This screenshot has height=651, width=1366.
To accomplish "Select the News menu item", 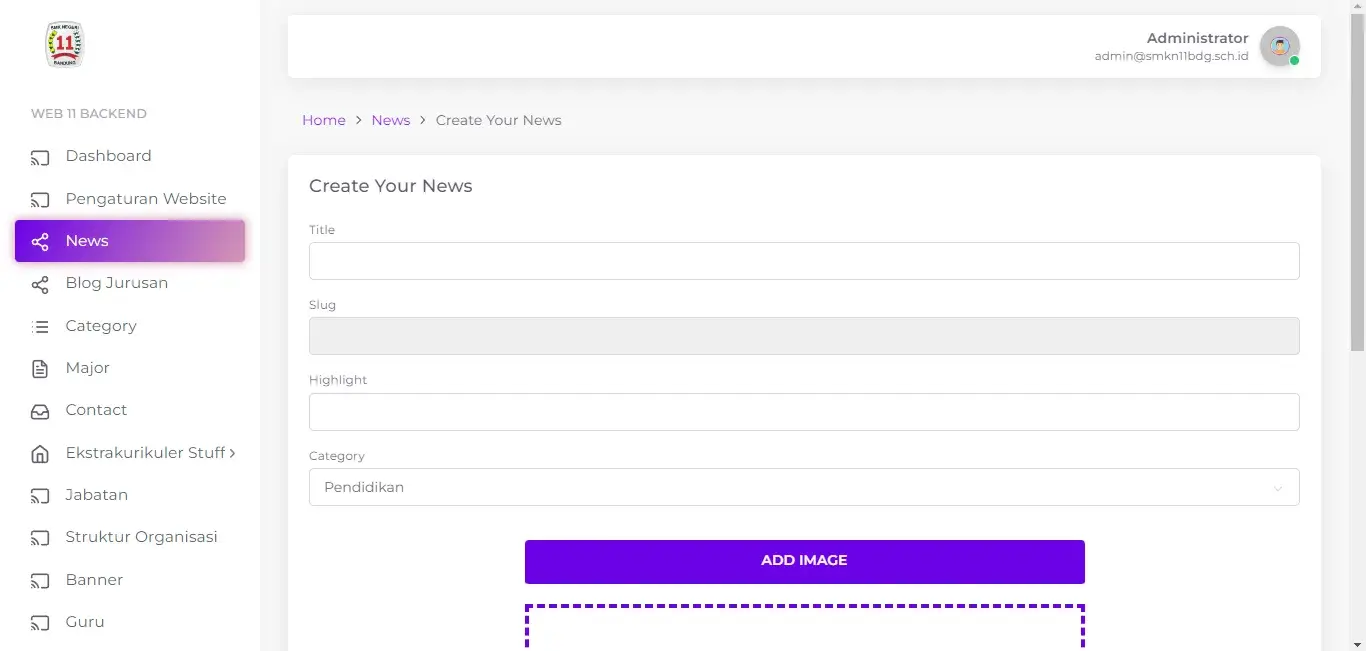I will [130, 241].
